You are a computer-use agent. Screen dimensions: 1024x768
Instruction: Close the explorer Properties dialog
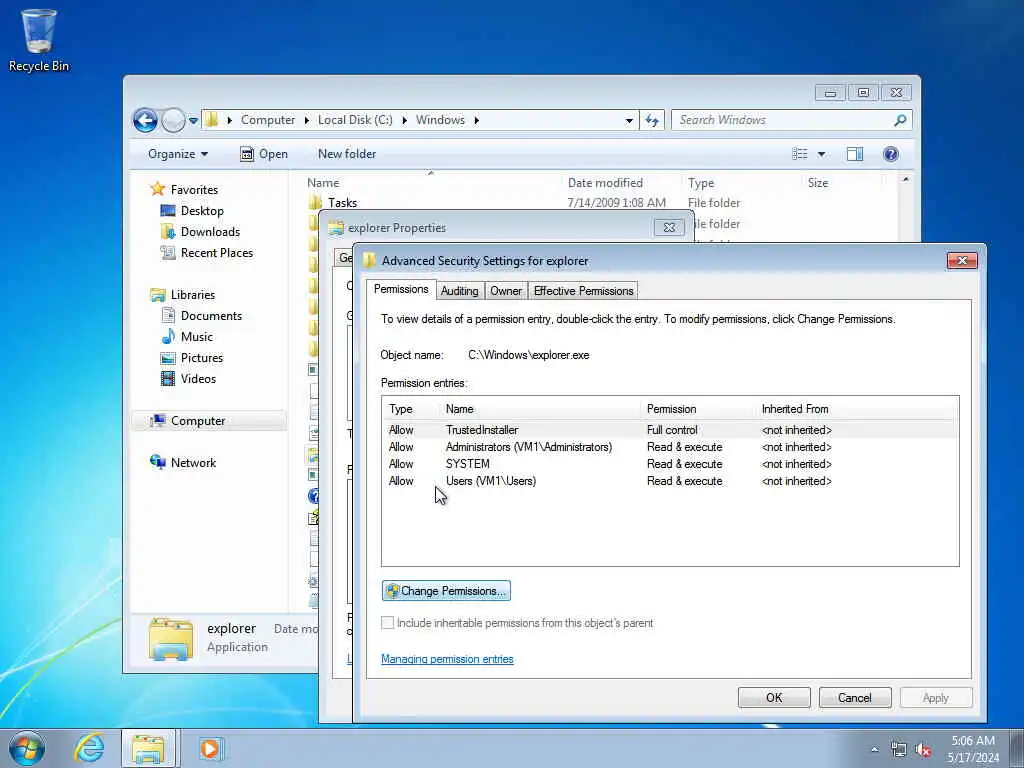point(669,227)
